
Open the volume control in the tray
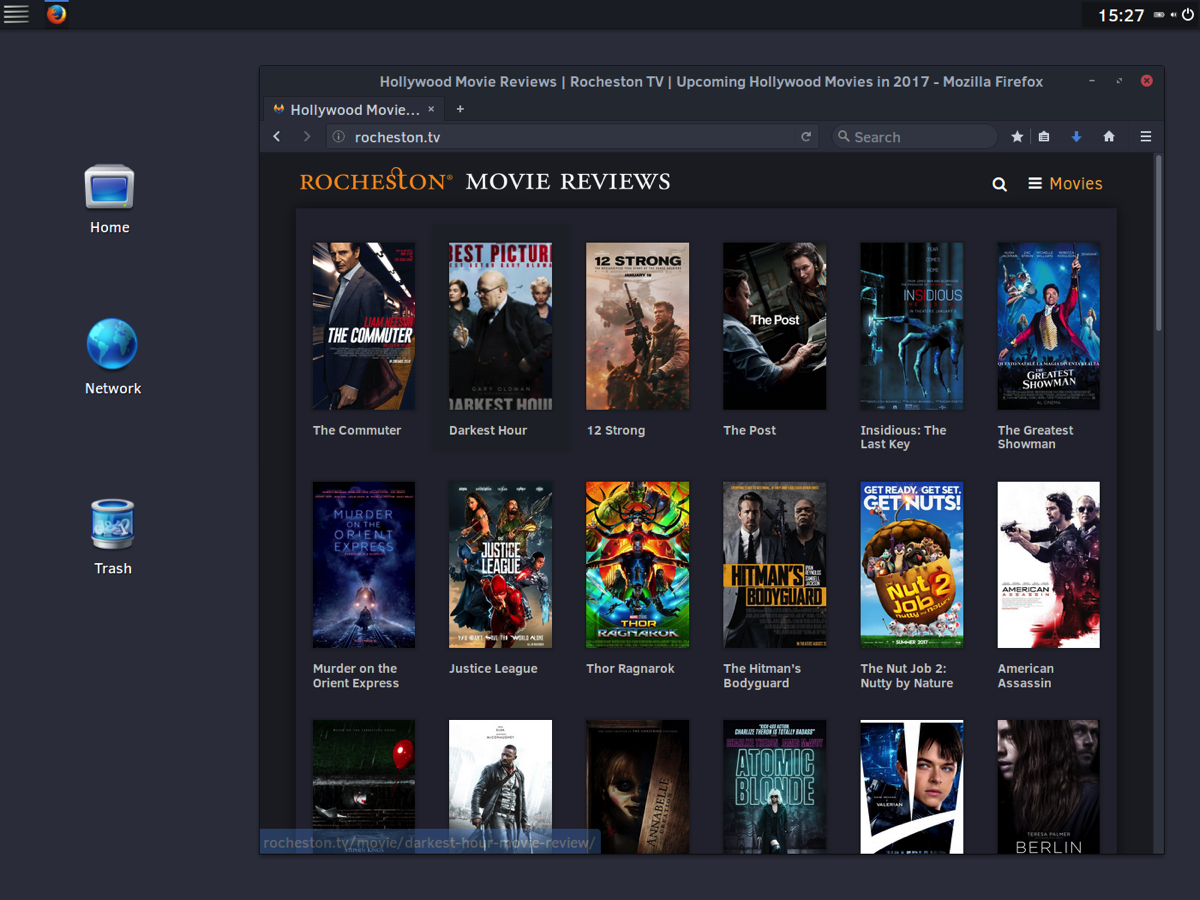[x=1173, y=15]
